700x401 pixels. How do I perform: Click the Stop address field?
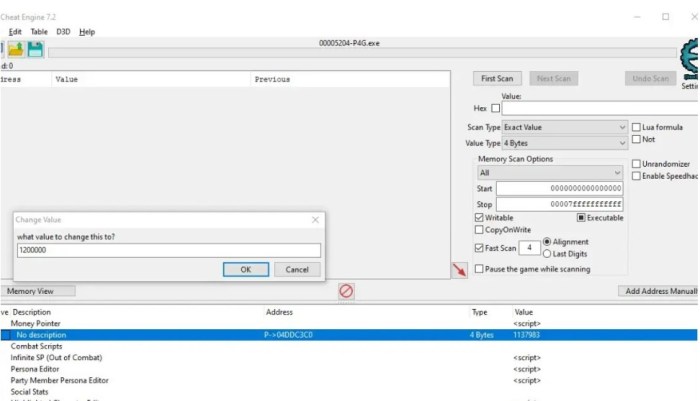click(559, 204)
